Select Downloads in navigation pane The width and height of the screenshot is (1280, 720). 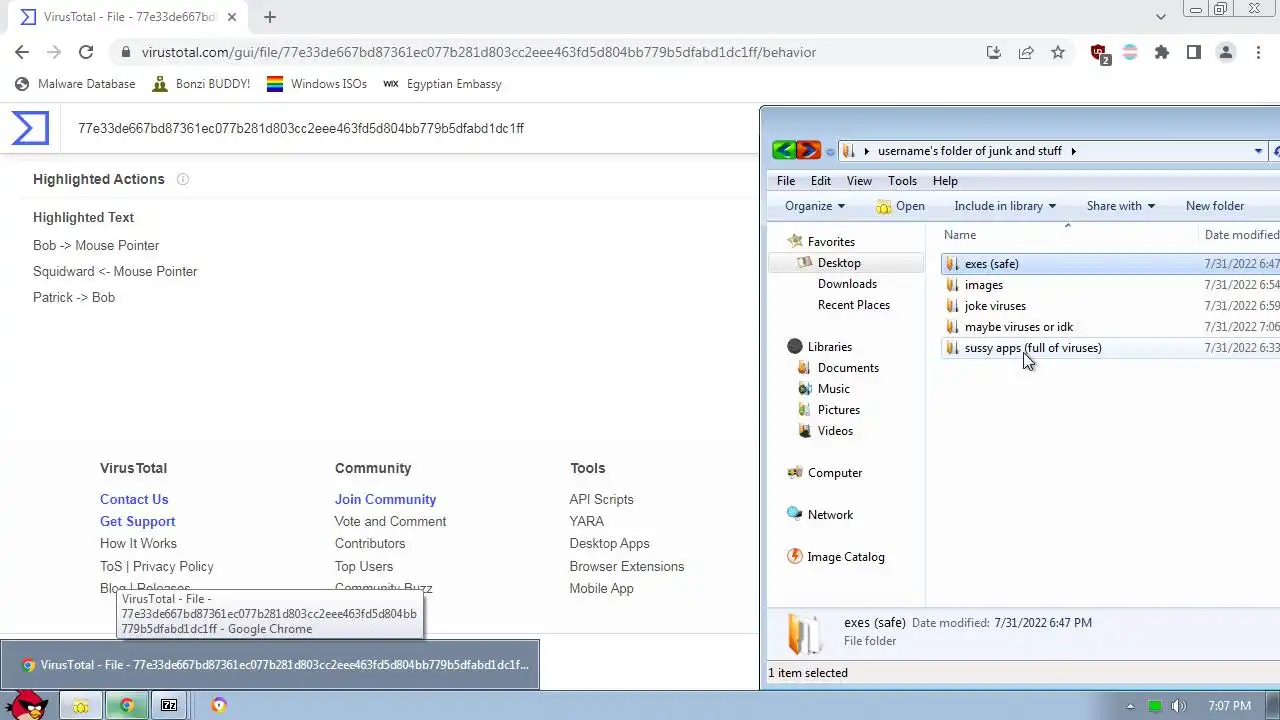847,284
